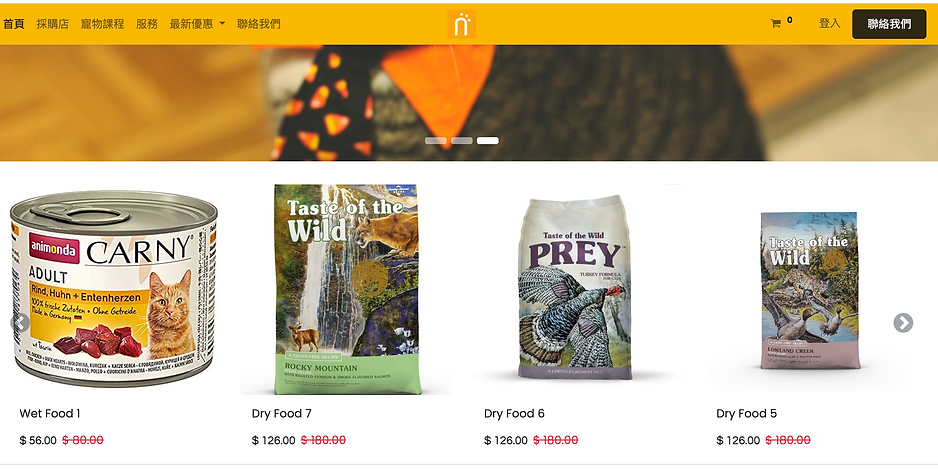This screenshot has height=469, width=938.
Task: Expand the 最新優惠 dropdown arrow
Action: click(x=222, y=24)
